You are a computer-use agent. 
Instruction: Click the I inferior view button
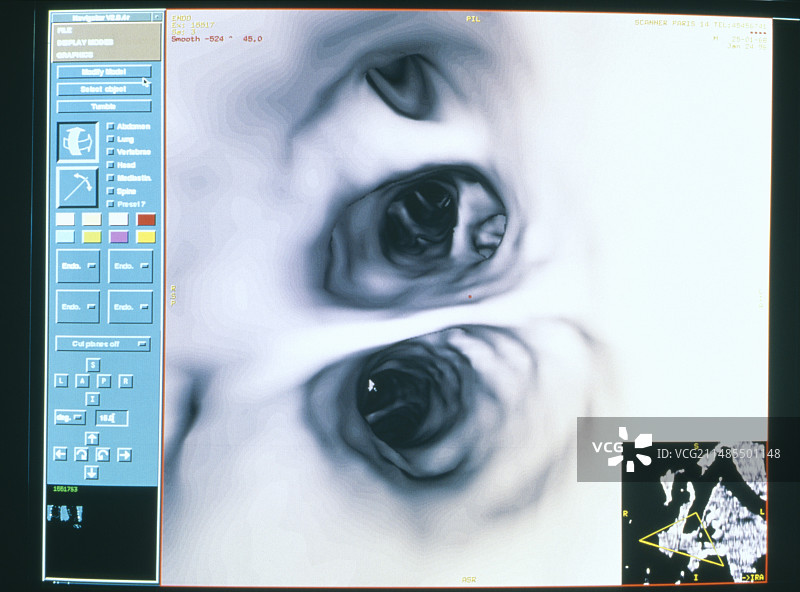(92, 398)
